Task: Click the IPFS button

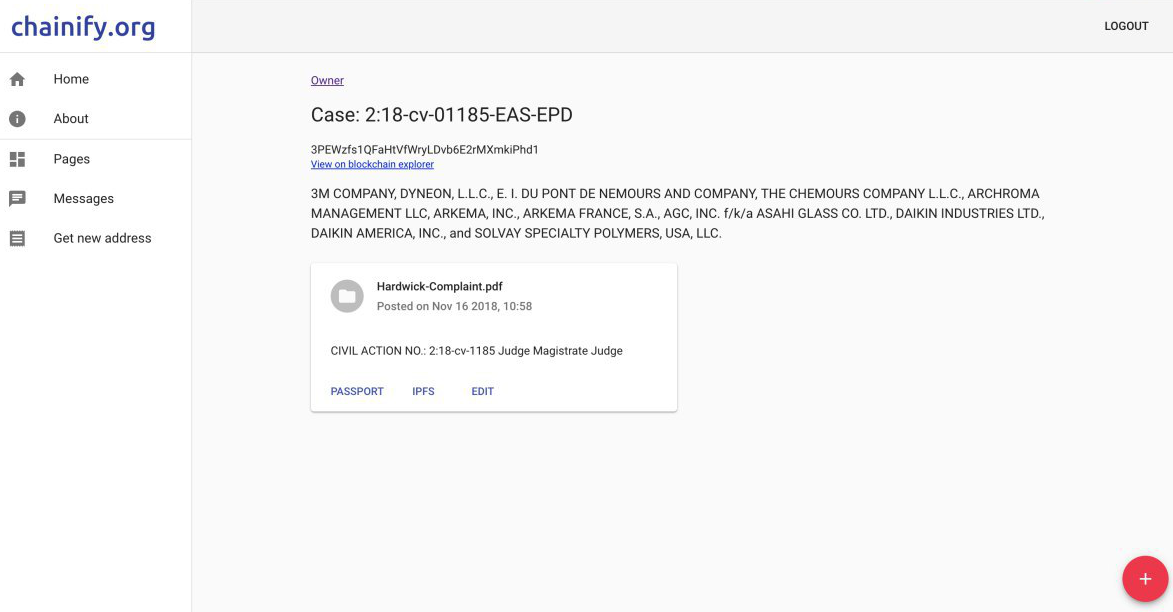Action: tap(423, 391)
